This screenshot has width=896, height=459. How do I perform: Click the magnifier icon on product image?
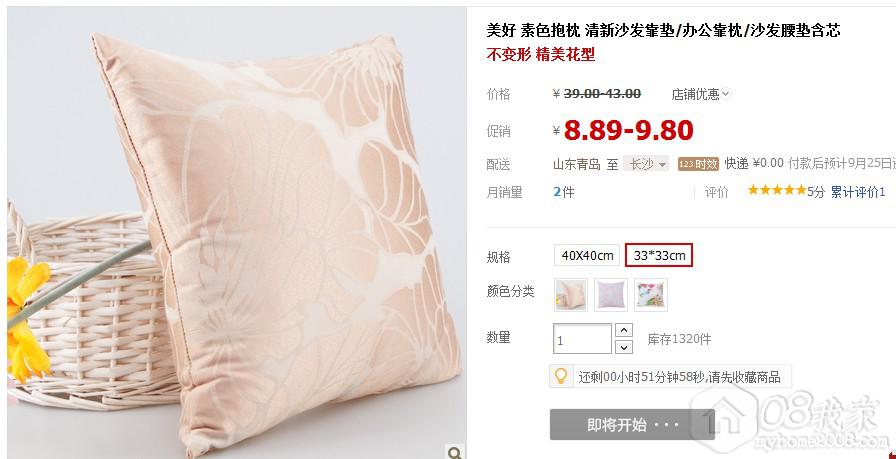pos(455,452)
